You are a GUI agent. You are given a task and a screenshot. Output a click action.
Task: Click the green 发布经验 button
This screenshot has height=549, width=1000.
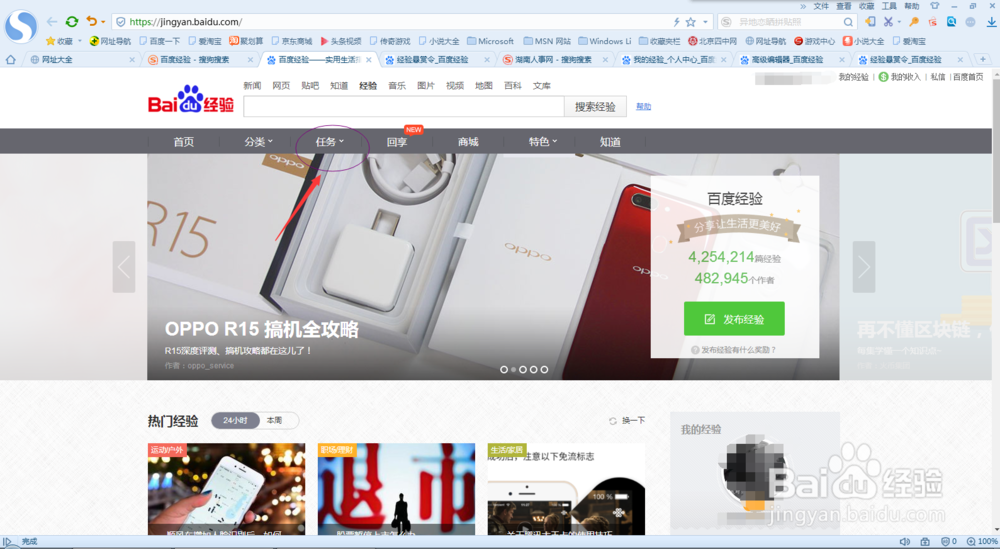[734, 319]
